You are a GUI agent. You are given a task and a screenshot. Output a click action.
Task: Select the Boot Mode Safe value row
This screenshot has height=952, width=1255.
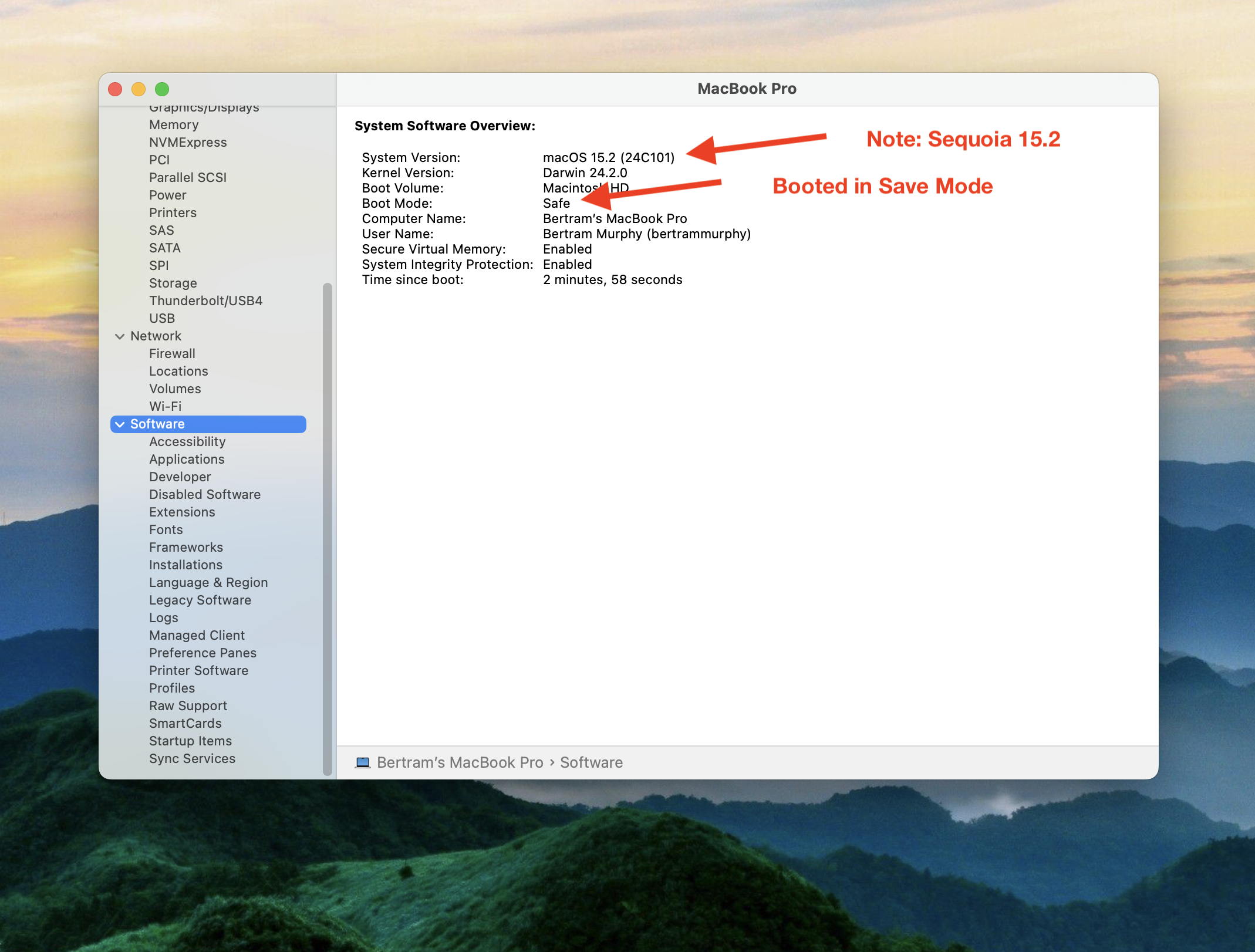[556, 204]
